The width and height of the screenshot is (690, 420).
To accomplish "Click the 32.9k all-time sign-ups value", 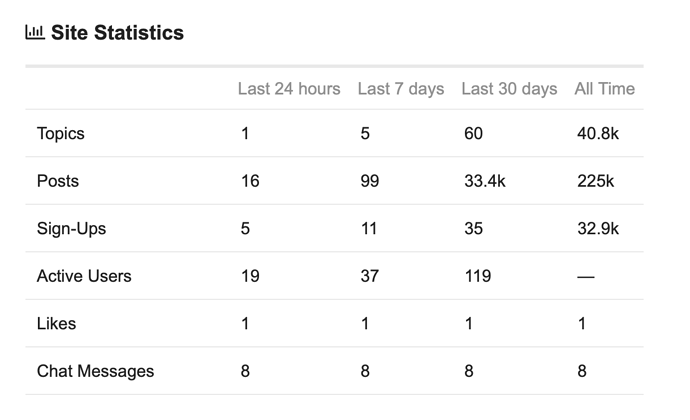I will click(598, 228).
